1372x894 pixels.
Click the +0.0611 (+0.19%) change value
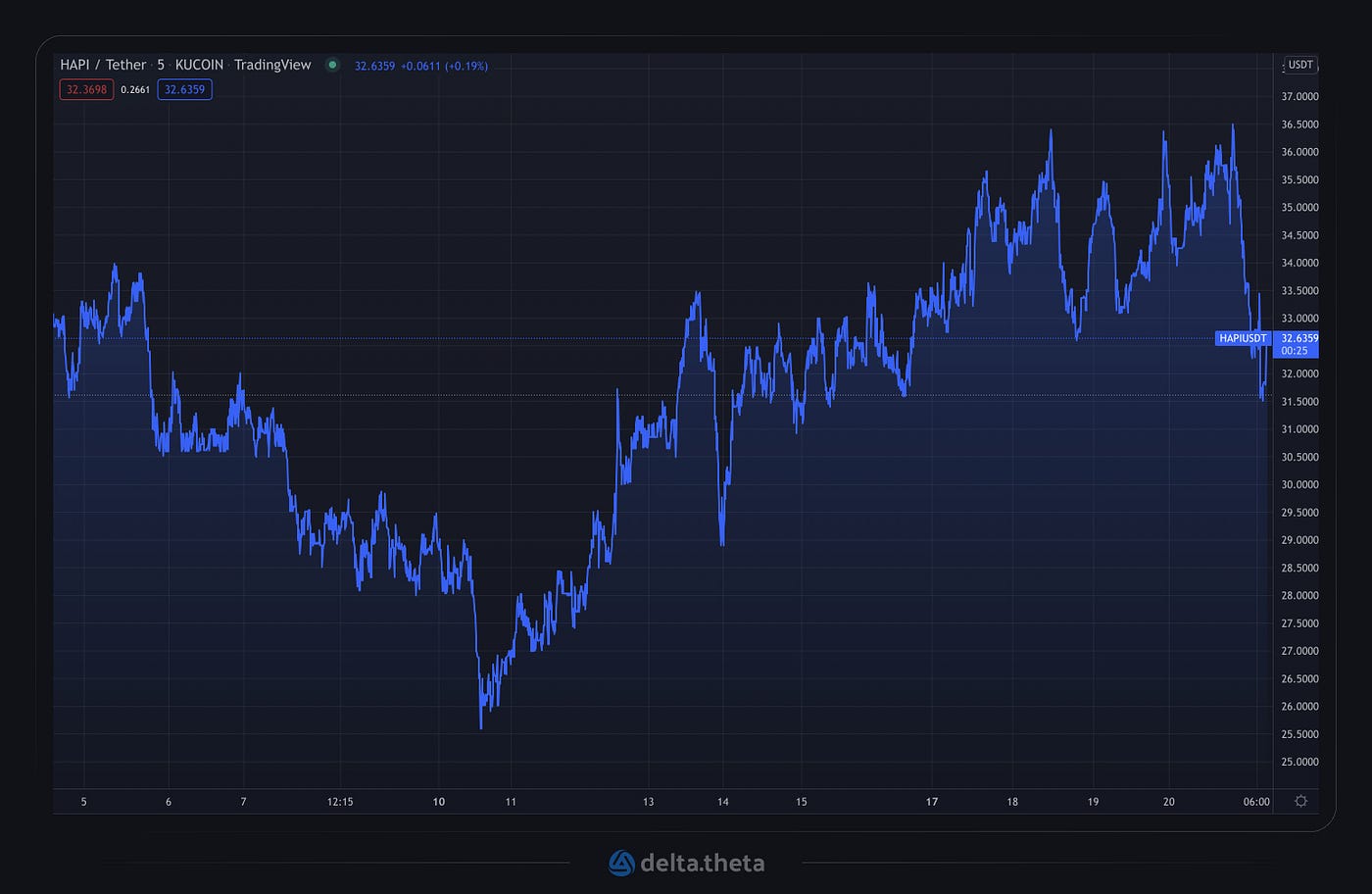tap(444, 66)
